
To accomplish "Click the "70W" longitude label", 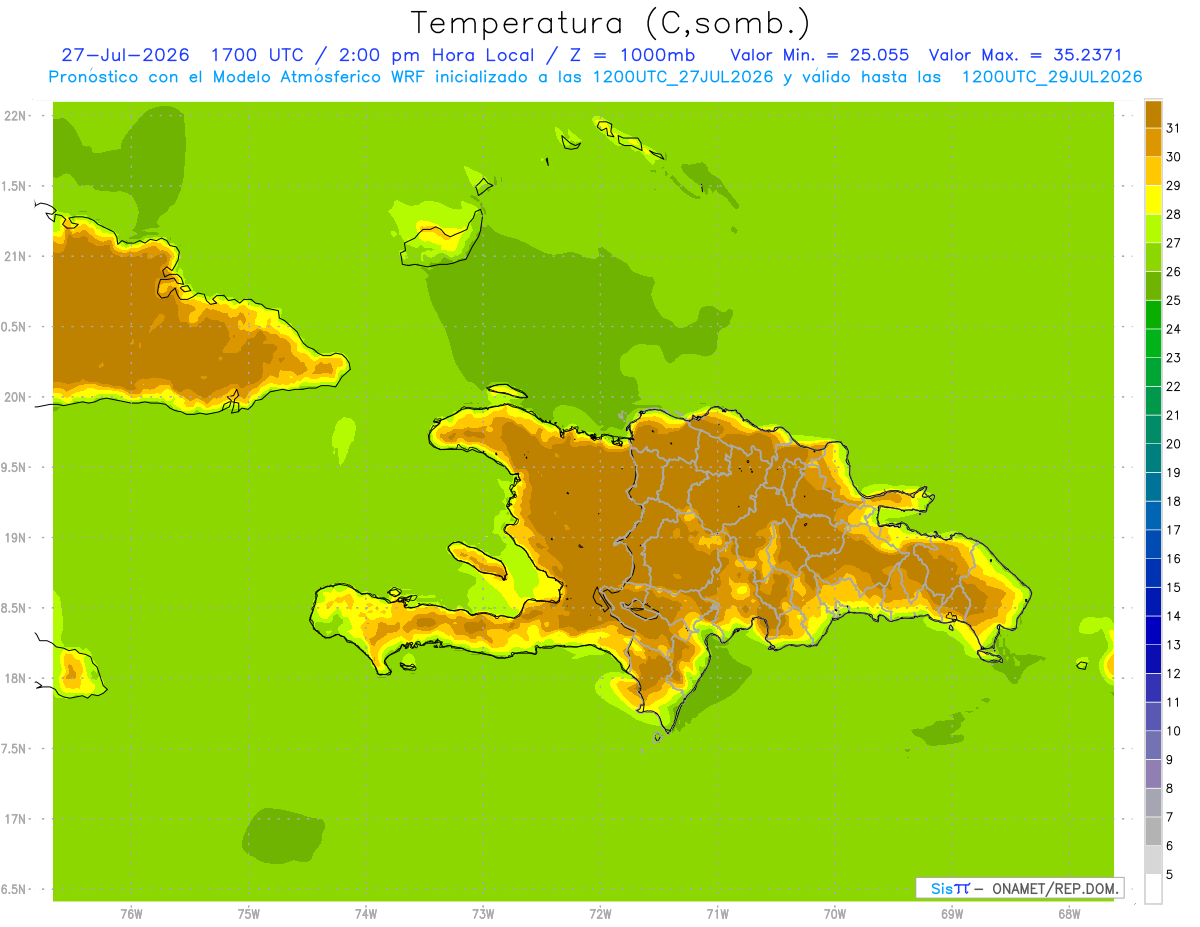I will 835,914.
